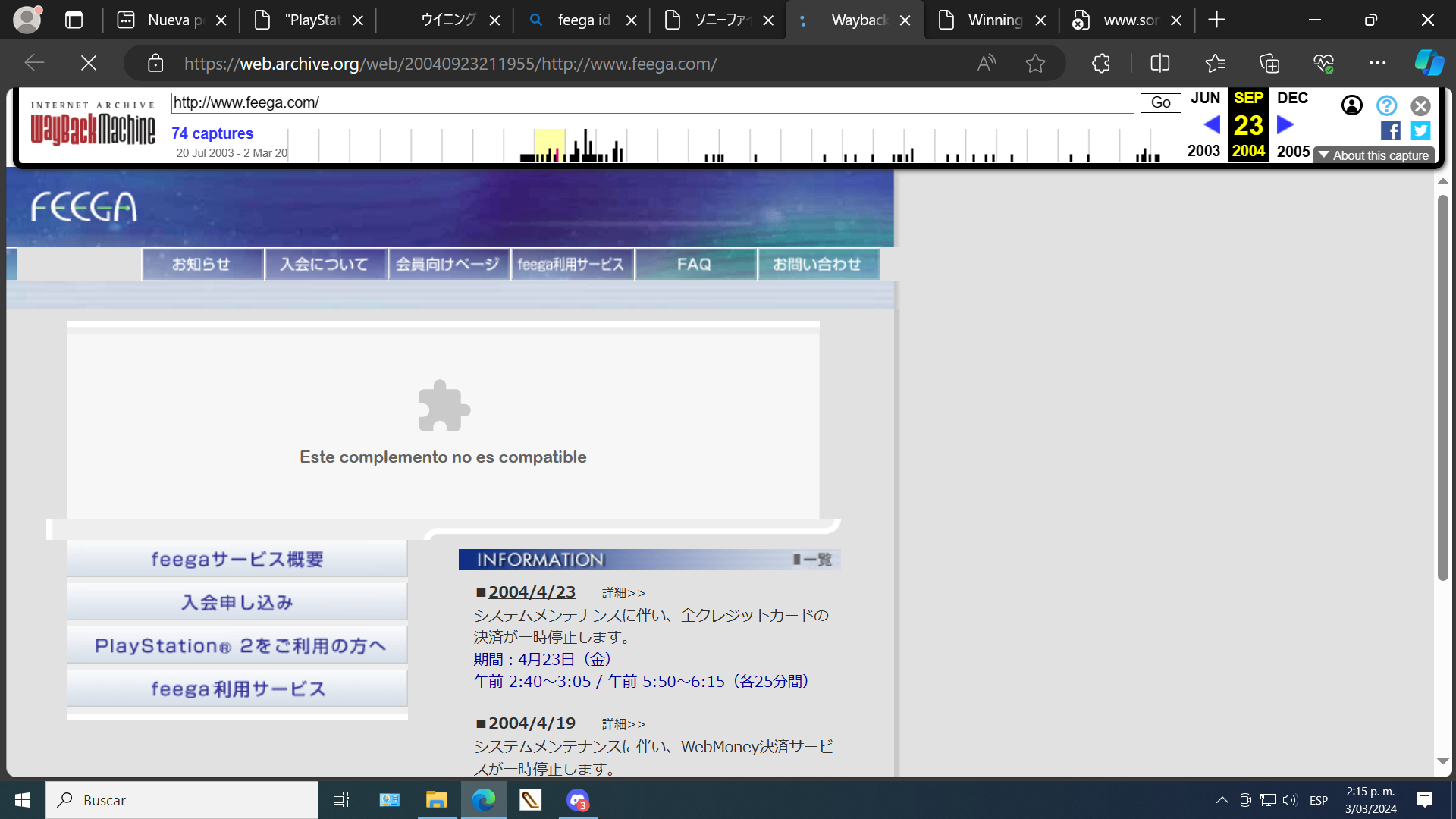This screenshot has width=1456, height=819.
Task: Switch to the www.sor tab
Action: click(x=1126, y=20)
